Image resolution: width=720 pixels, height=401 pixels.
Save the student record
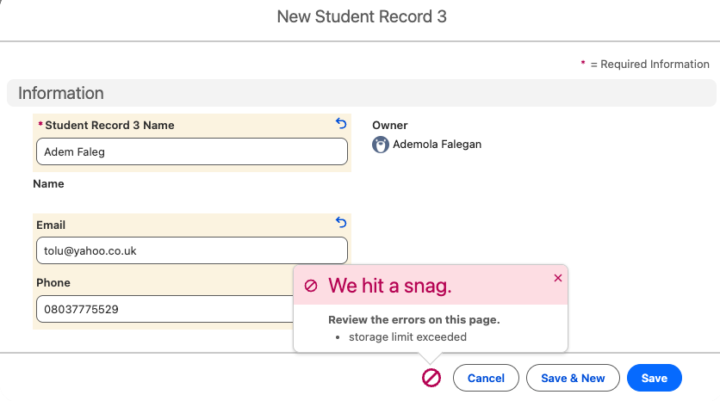[654, 378]
